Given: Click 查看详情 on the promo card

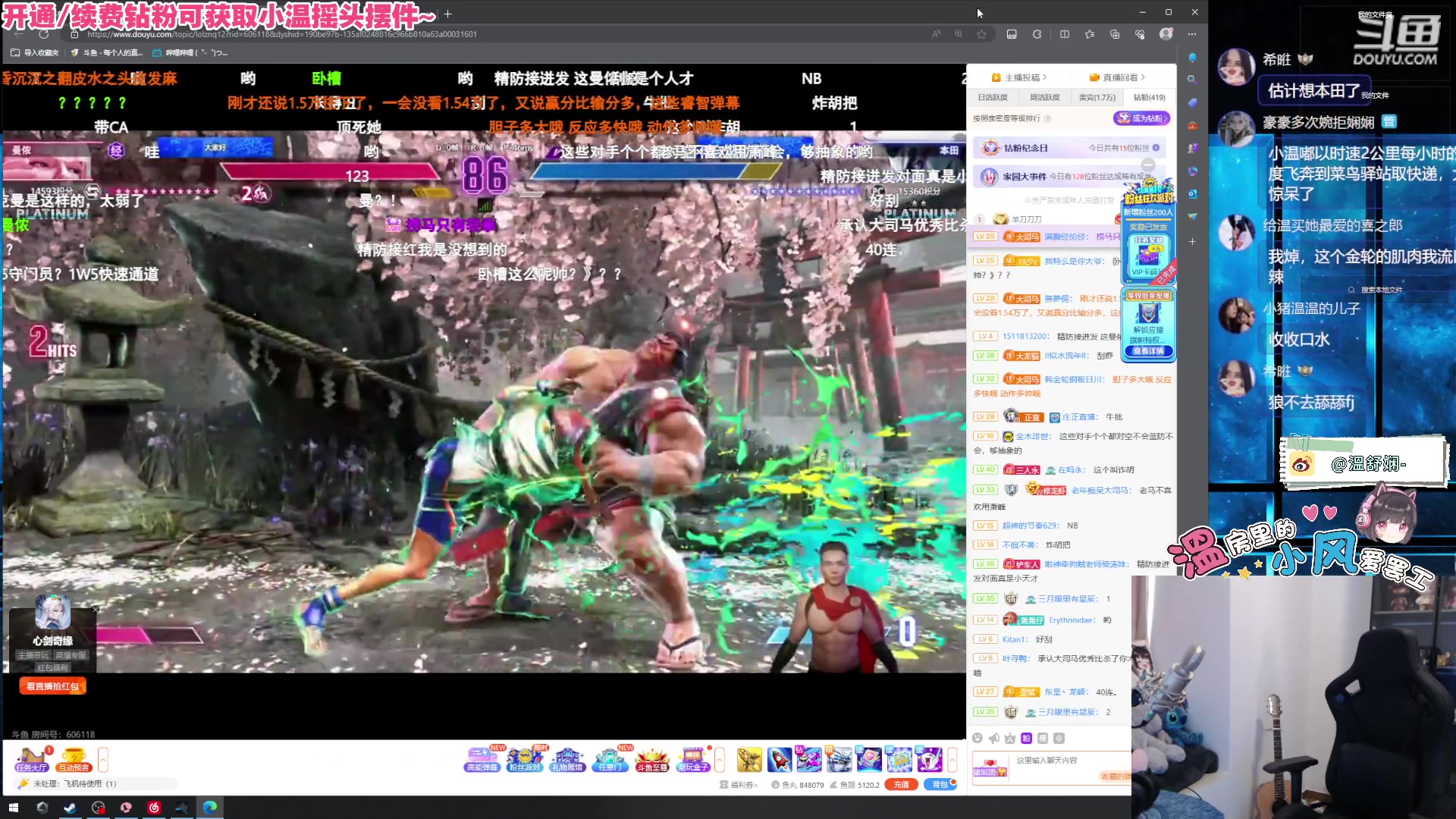Looking at the screenshot, I should (x=1148, y=351).
